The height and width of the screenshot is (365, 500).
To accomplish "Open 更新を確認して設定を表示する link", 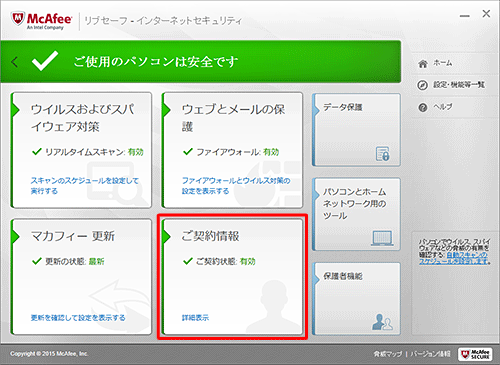I will point(78,318).
